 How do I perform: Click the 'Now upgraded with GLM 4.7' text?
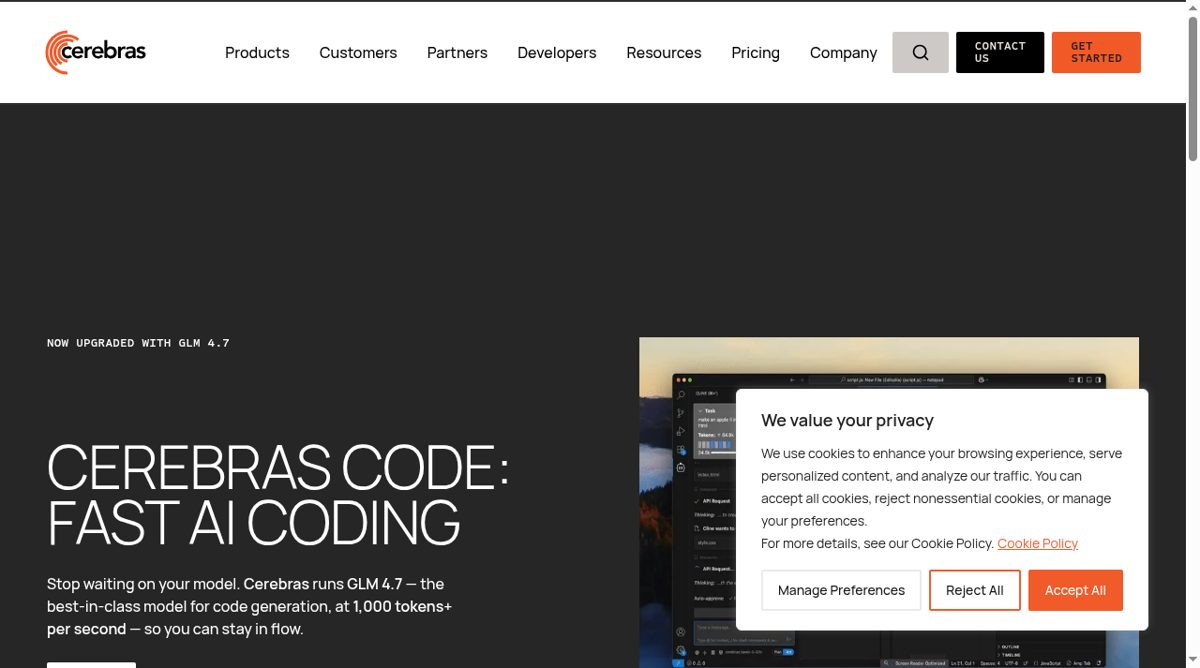click(138, 343)
